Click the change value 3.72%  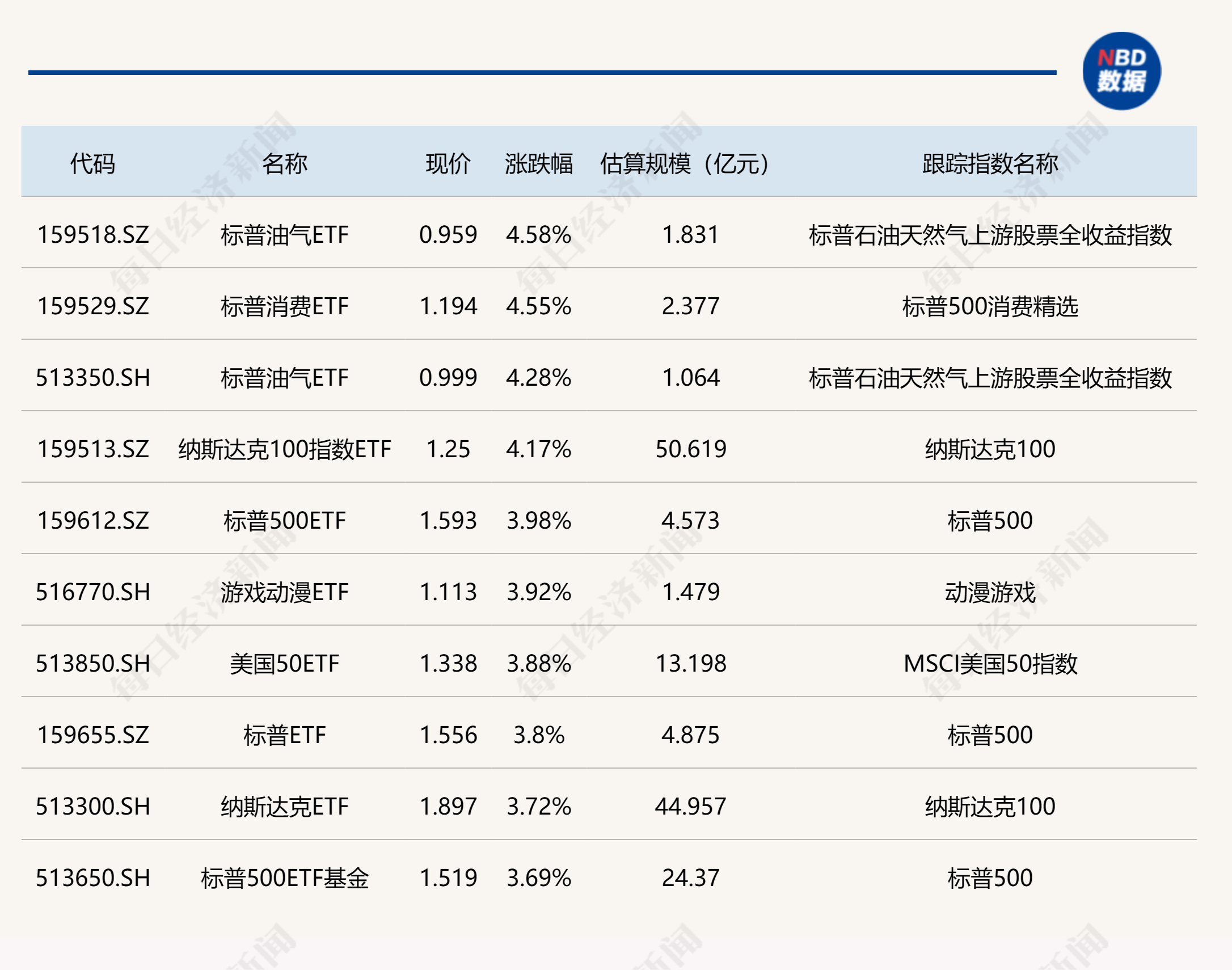pos(539,807)
